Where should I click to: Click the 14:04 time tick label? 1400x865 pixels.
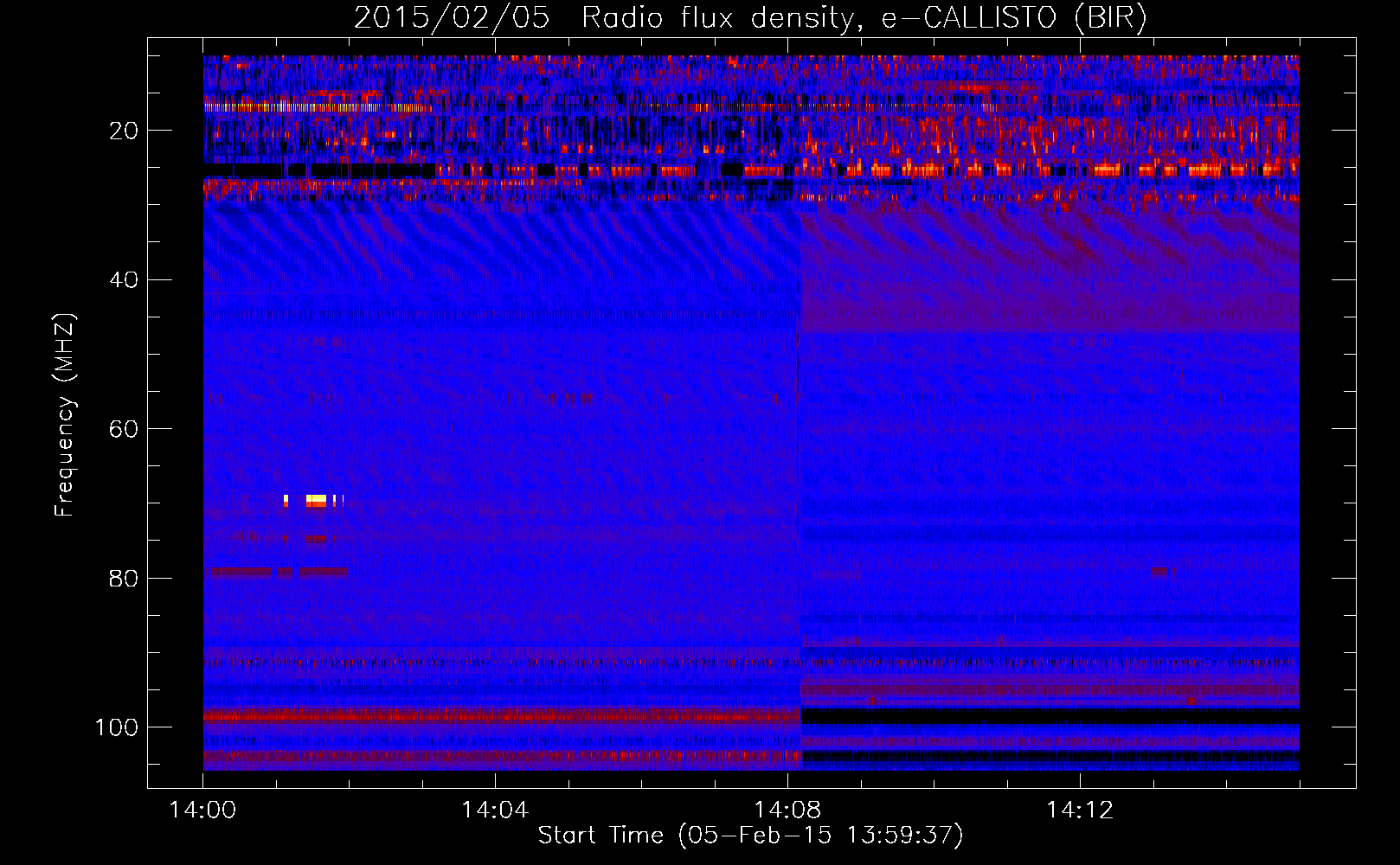point(495,811)
